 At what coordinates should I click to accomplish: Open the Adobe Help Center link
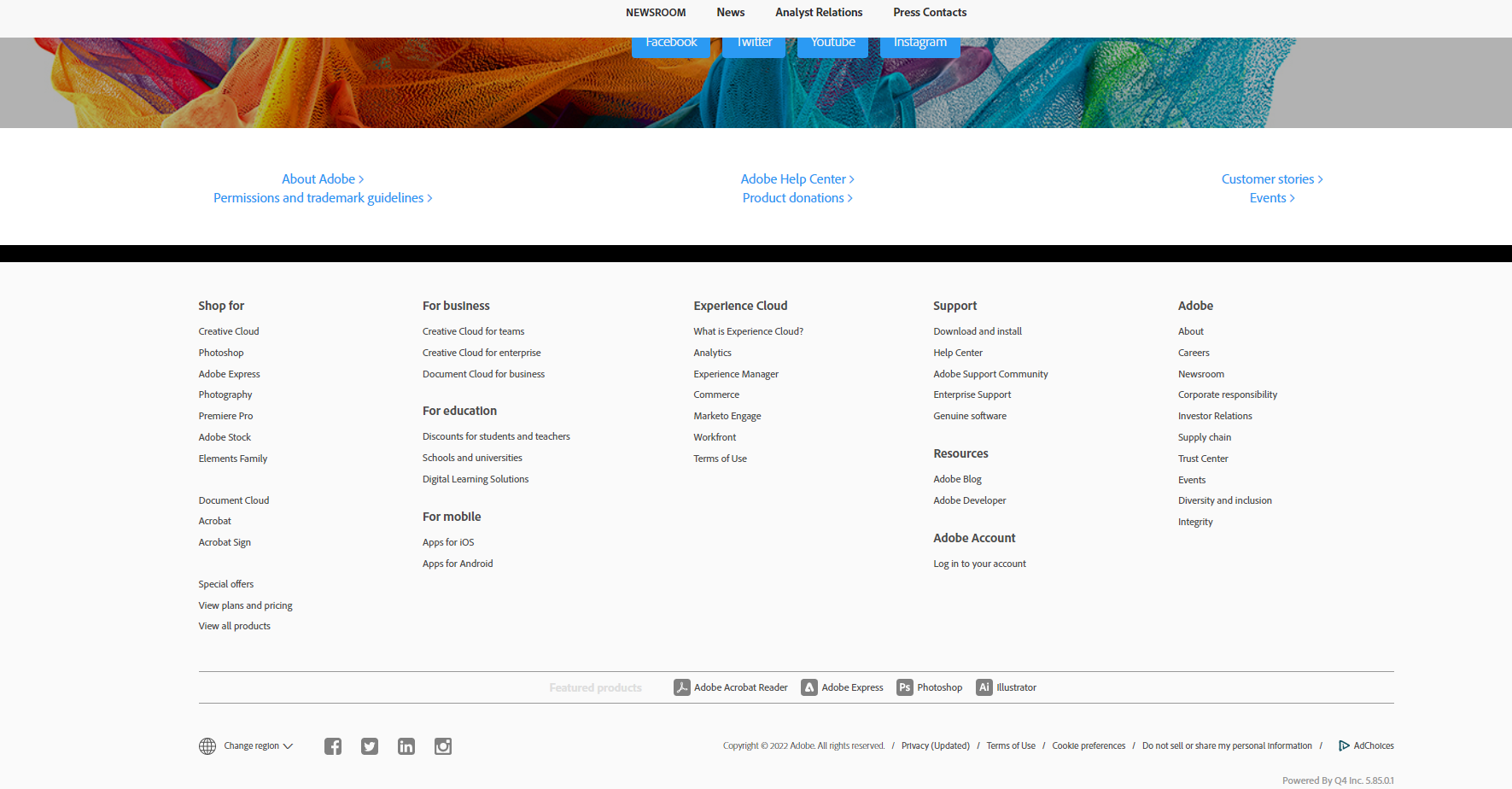[x=793, y=178]
